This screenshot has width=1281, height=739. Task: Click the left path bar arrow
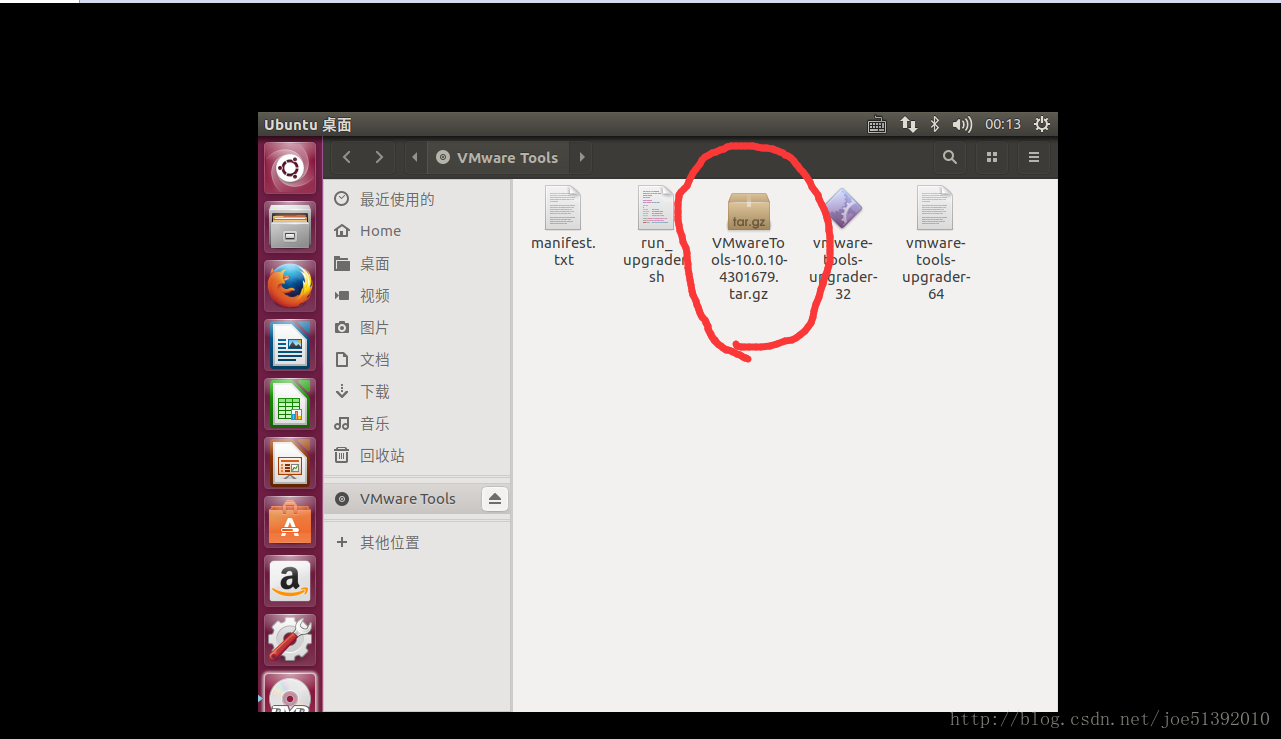[x=414, y=157]
